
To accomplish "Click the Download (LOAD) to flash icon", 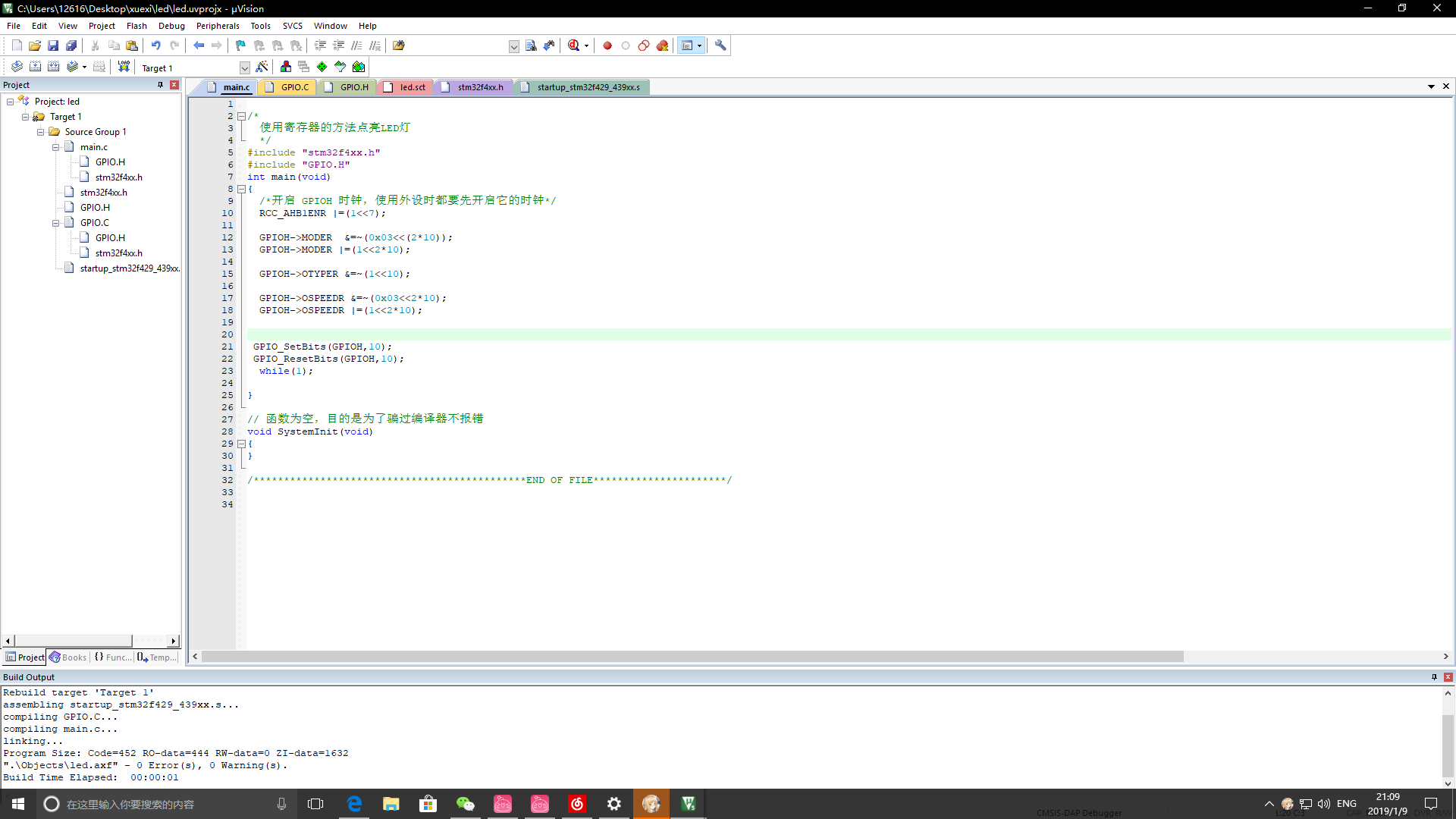I will coord(124,67).
